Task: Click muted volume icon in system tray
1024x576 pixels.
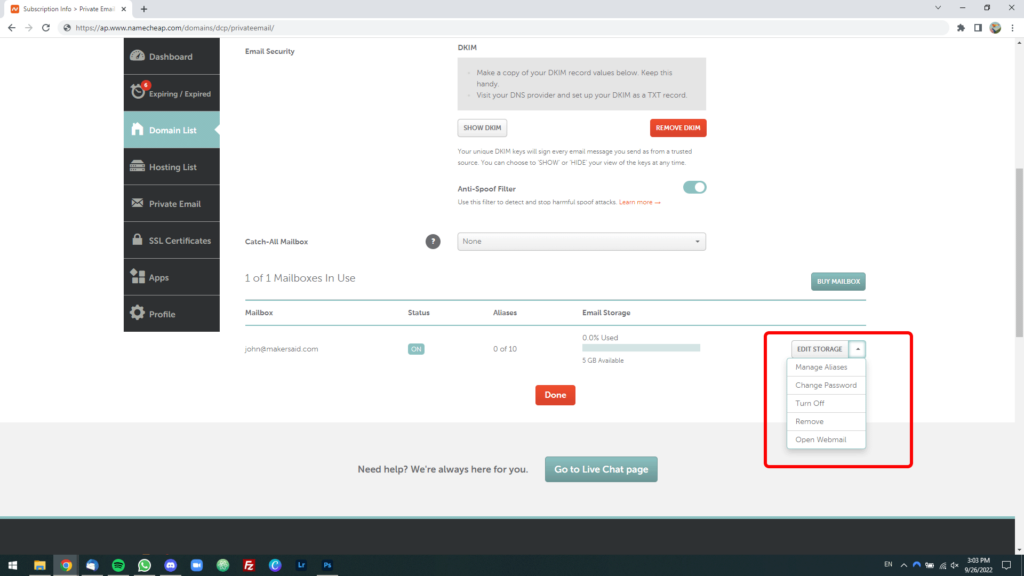Action: pos(955,566)
